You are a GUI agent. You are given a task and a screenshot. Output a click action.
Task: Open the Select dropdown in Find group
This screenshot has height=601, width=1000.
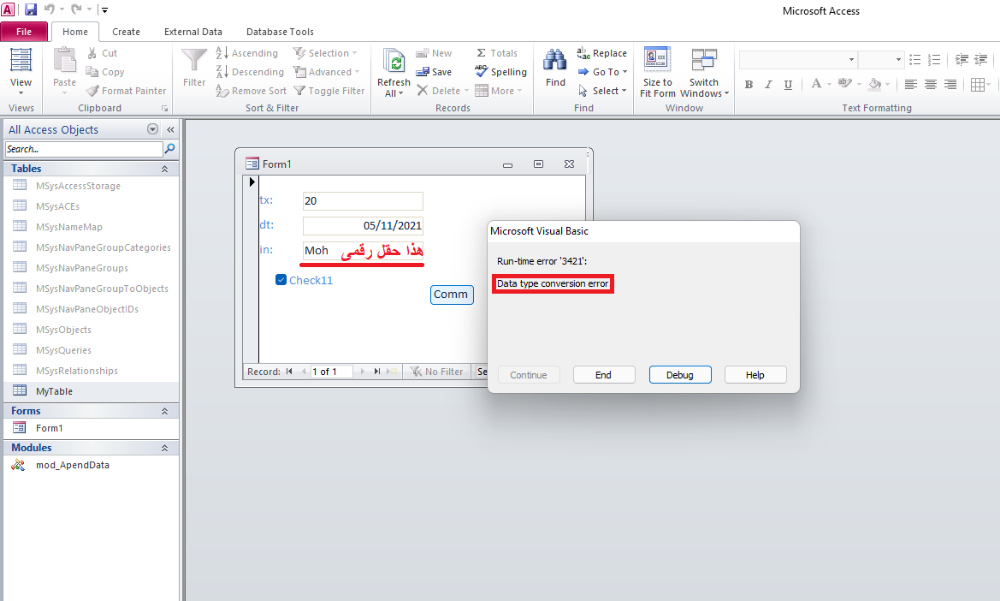(602, 91)
